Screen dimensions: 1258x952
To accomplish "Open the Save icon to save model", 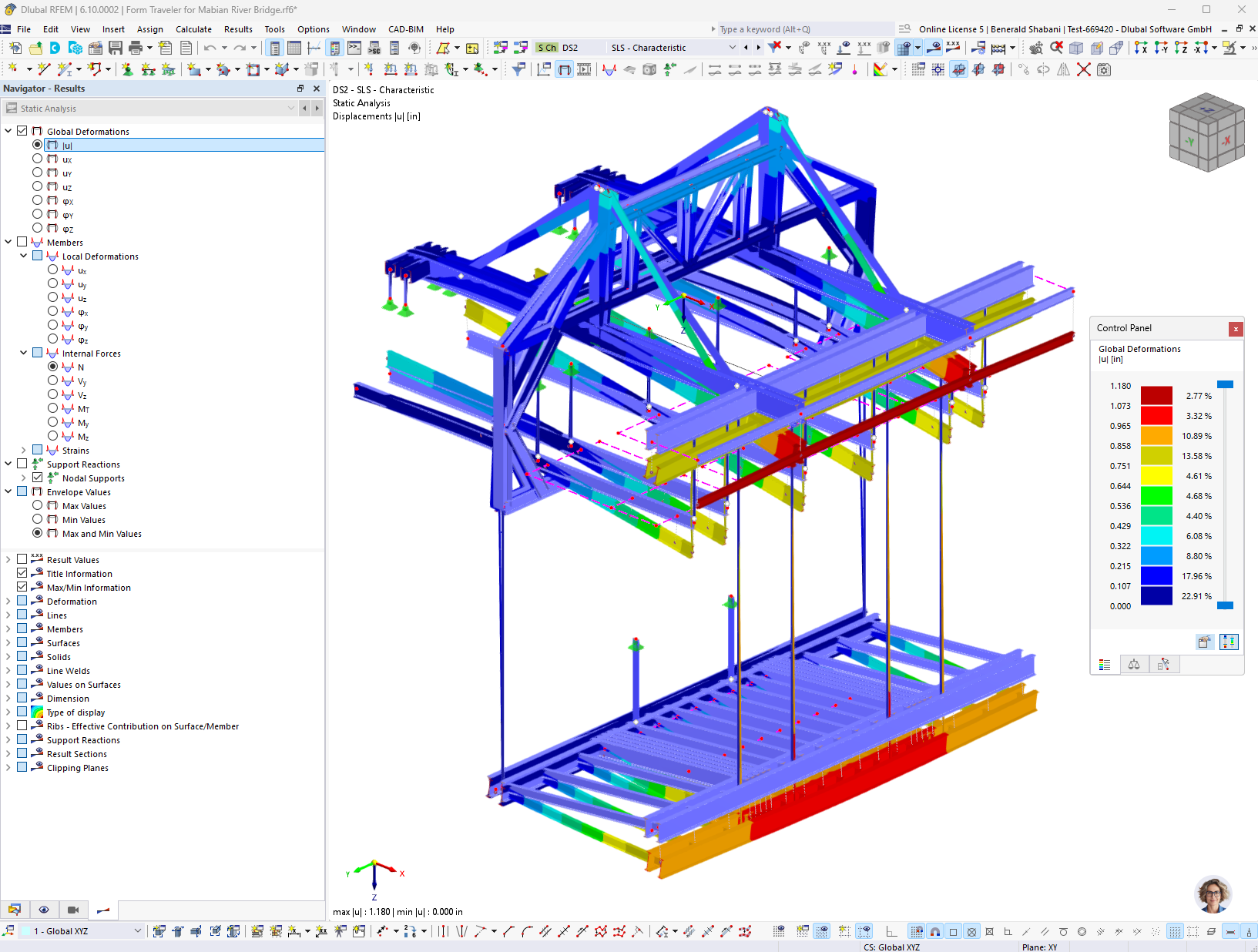I will [x=114, y=47].
